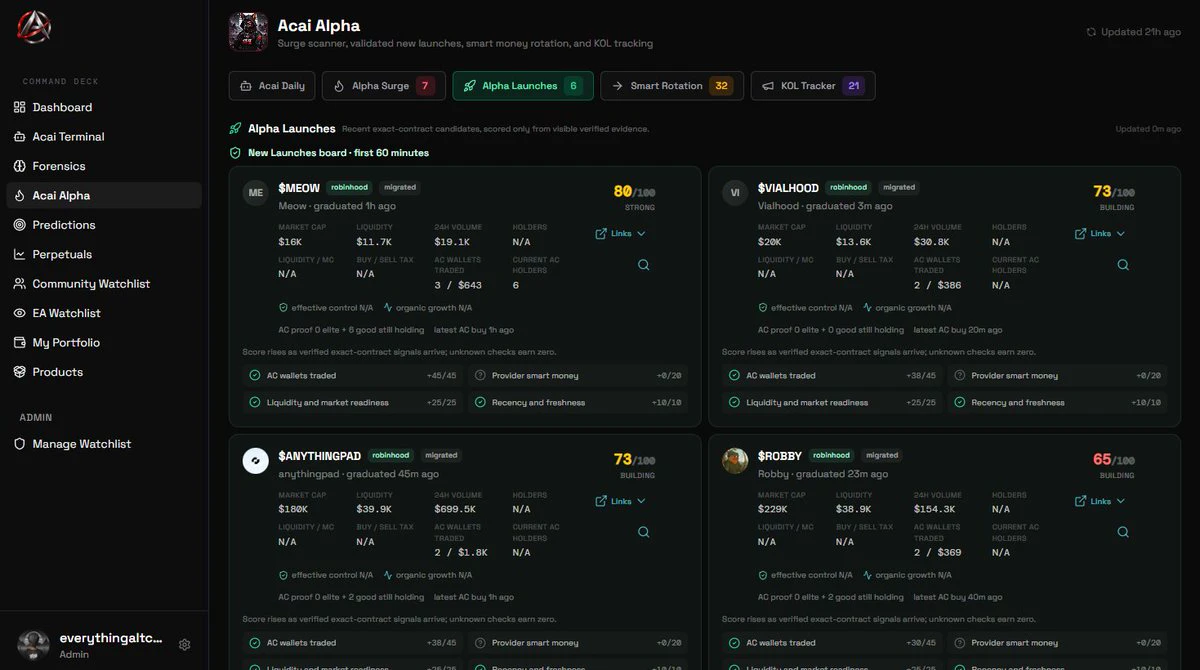
Task: Click the 65/100 score on $ROBBY card
Action: (1113, 459)
